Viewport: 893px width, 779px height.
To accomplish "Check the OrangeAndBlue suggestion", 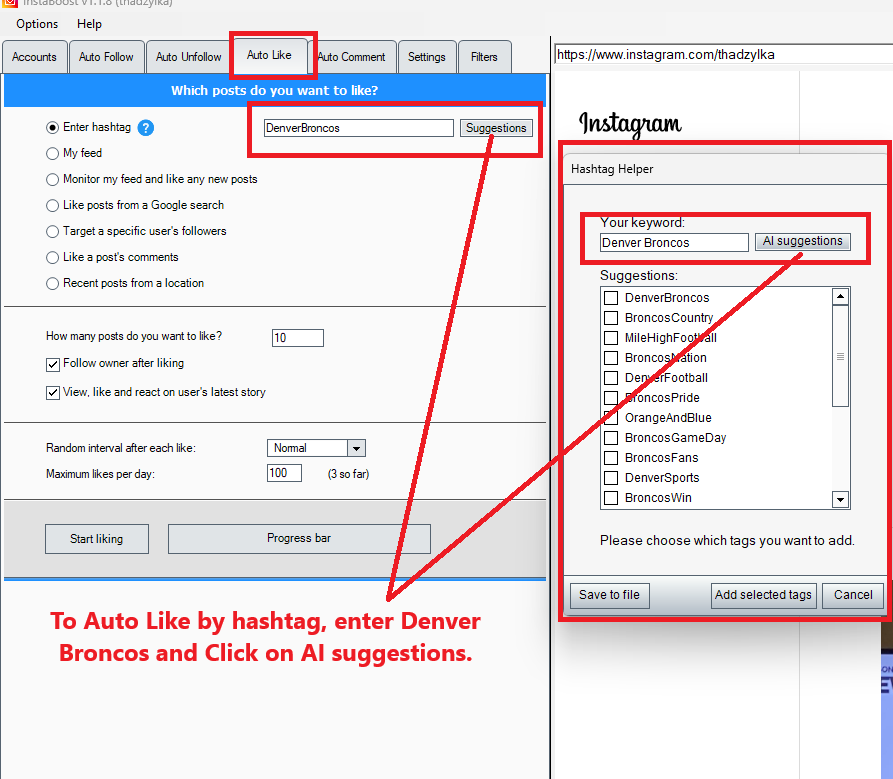I will (611, 417).
